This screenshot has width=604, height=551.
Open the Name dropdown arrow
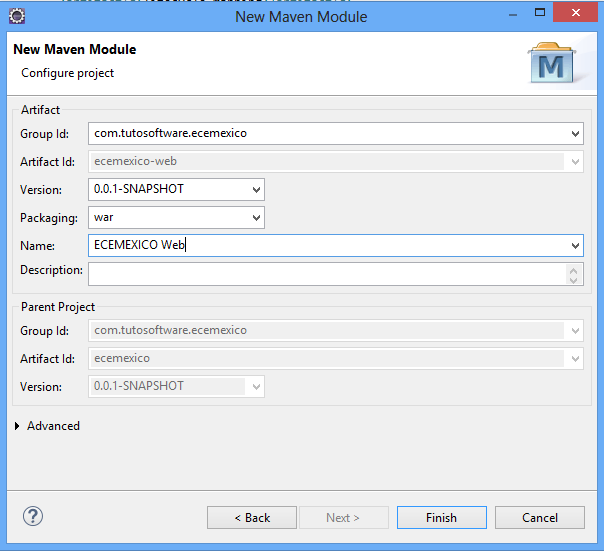tap(575, 246)
